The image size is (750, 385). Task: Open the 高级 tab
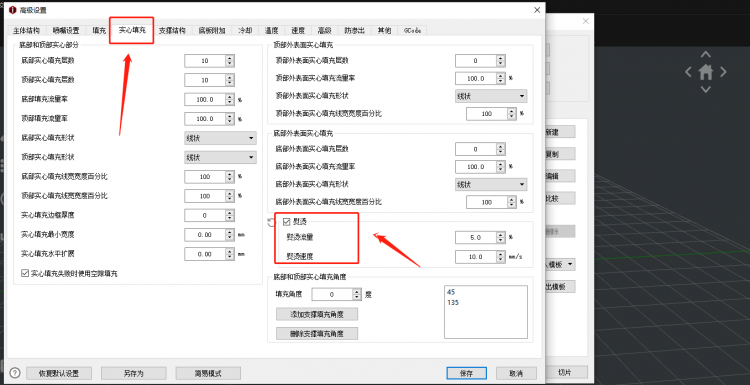coord(324,30)
